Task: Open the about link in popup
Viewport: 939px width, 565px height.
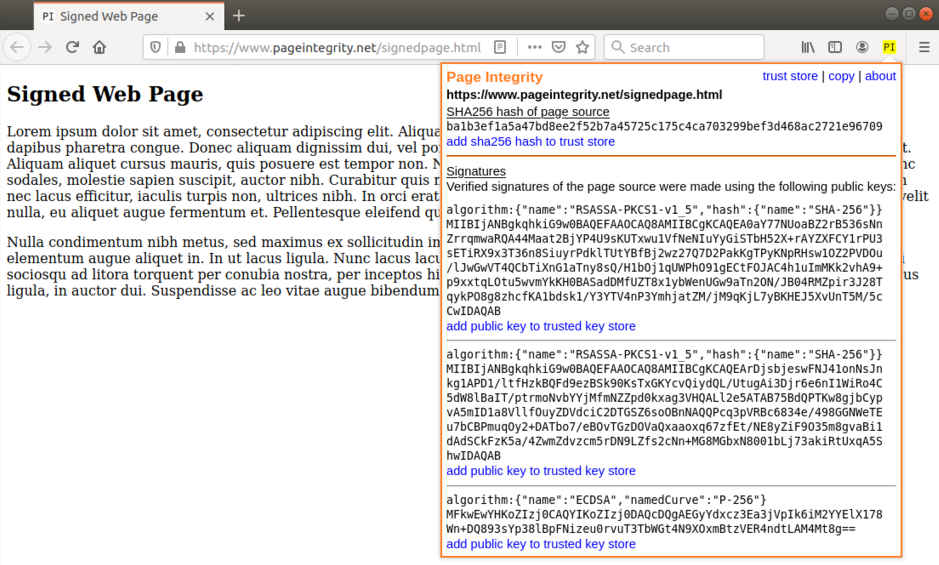Action: click(880, 76)
